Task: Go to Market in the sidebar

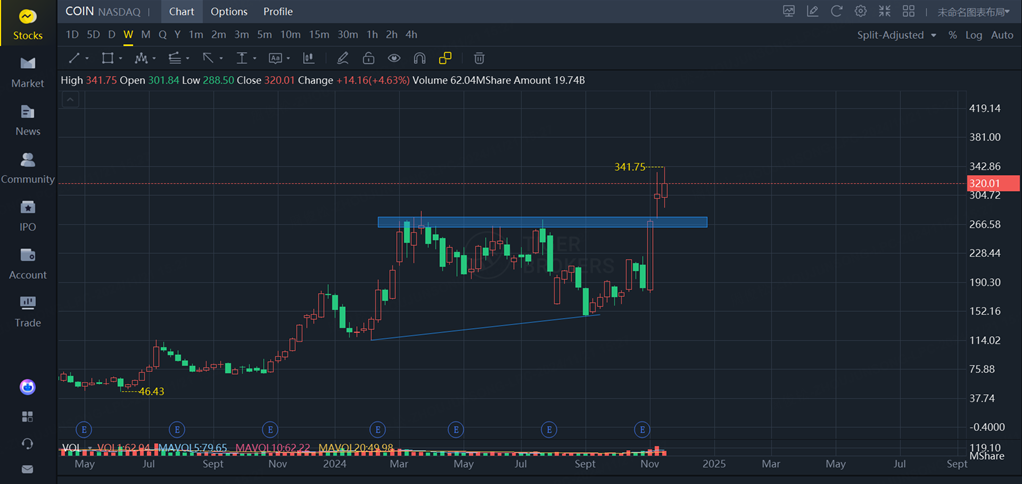Action: point(27,72)
